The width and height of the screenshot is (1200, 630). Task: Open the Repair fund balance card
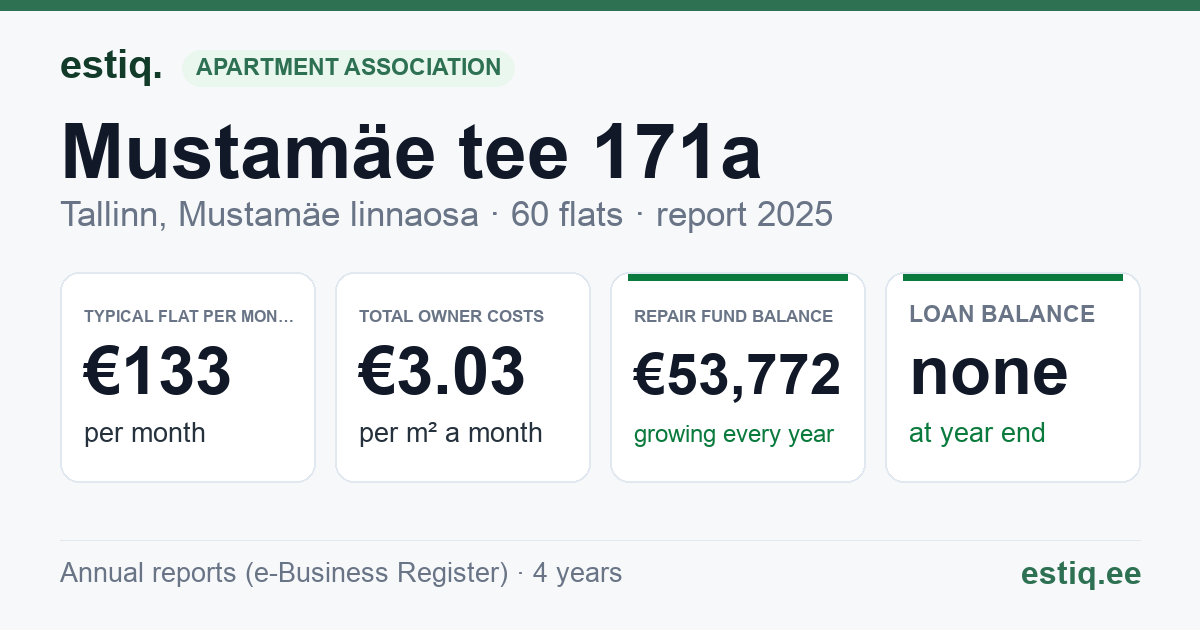click(x=738, y=377)
